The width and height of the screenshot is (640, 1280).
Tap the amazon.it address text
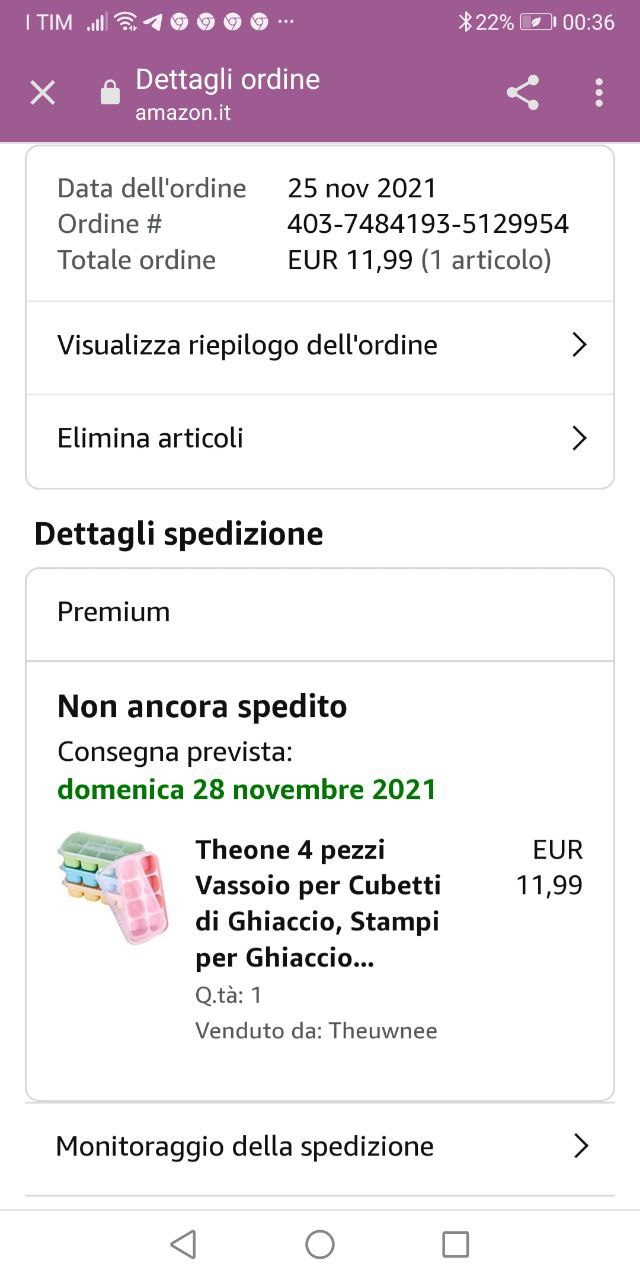183,112
